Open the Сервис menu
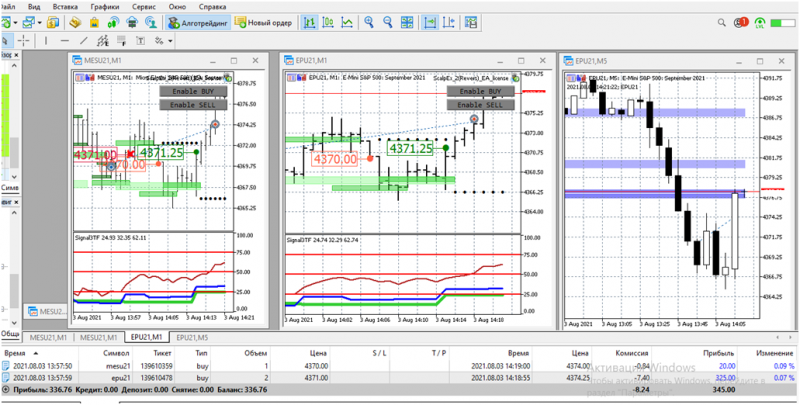The width and height of the screenshot is (800, 405). click(143, 7)
